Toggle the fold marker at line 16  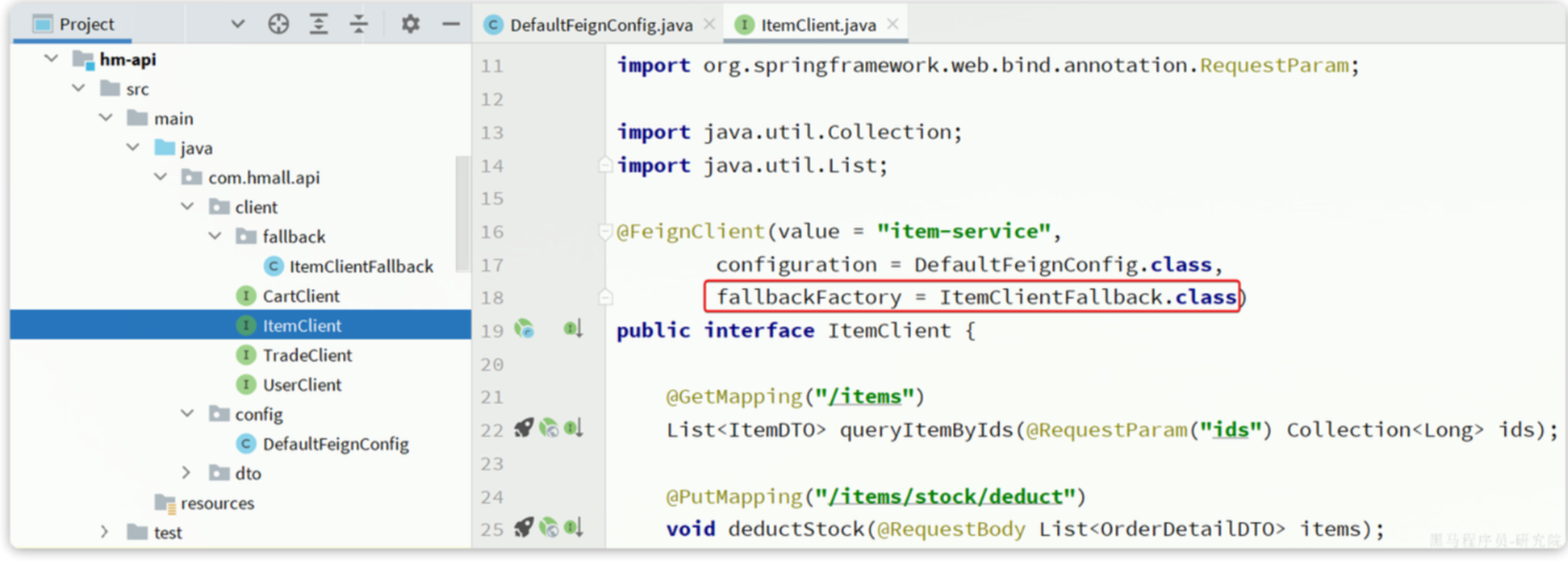tap(604, 231)
